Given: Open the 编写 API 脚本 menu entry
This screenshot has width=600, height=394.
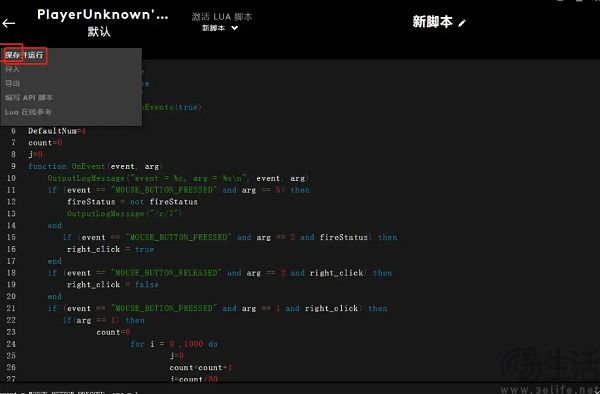Looking at the screenshot, I should point(29,98).
